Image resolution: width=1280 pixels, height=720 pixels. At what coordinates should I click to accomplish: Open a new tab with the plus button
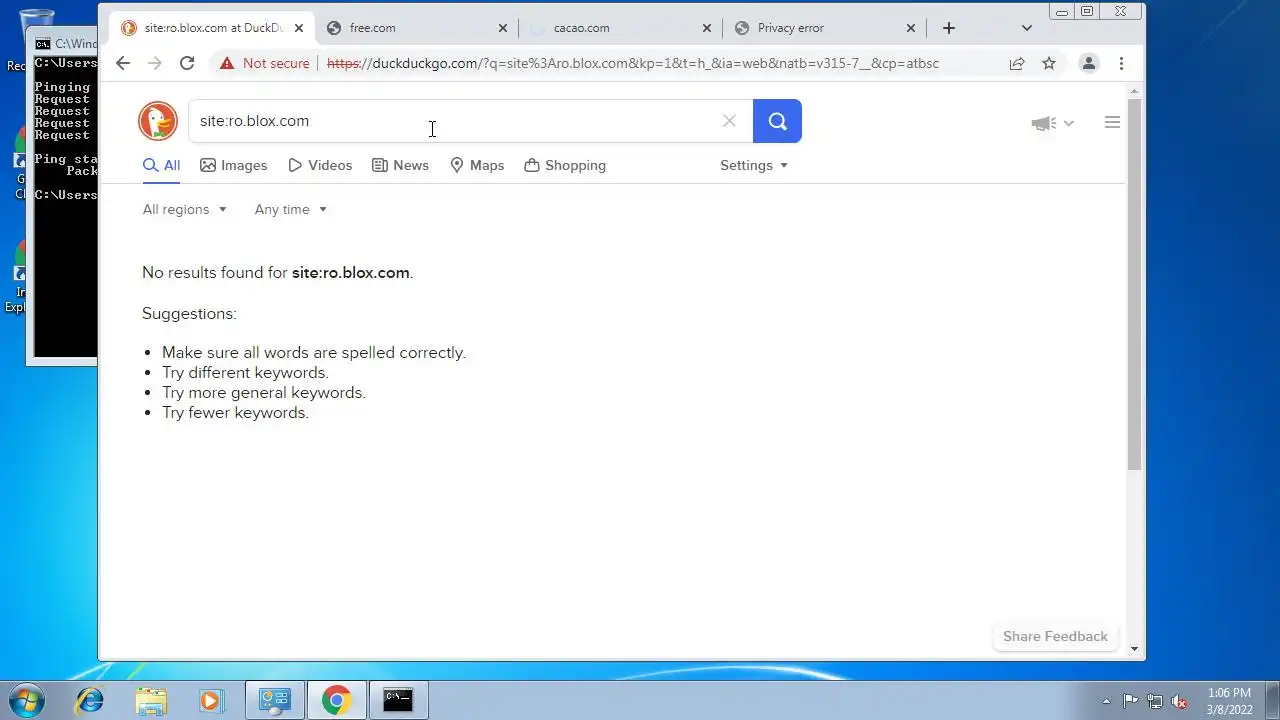tap(949, 28)
